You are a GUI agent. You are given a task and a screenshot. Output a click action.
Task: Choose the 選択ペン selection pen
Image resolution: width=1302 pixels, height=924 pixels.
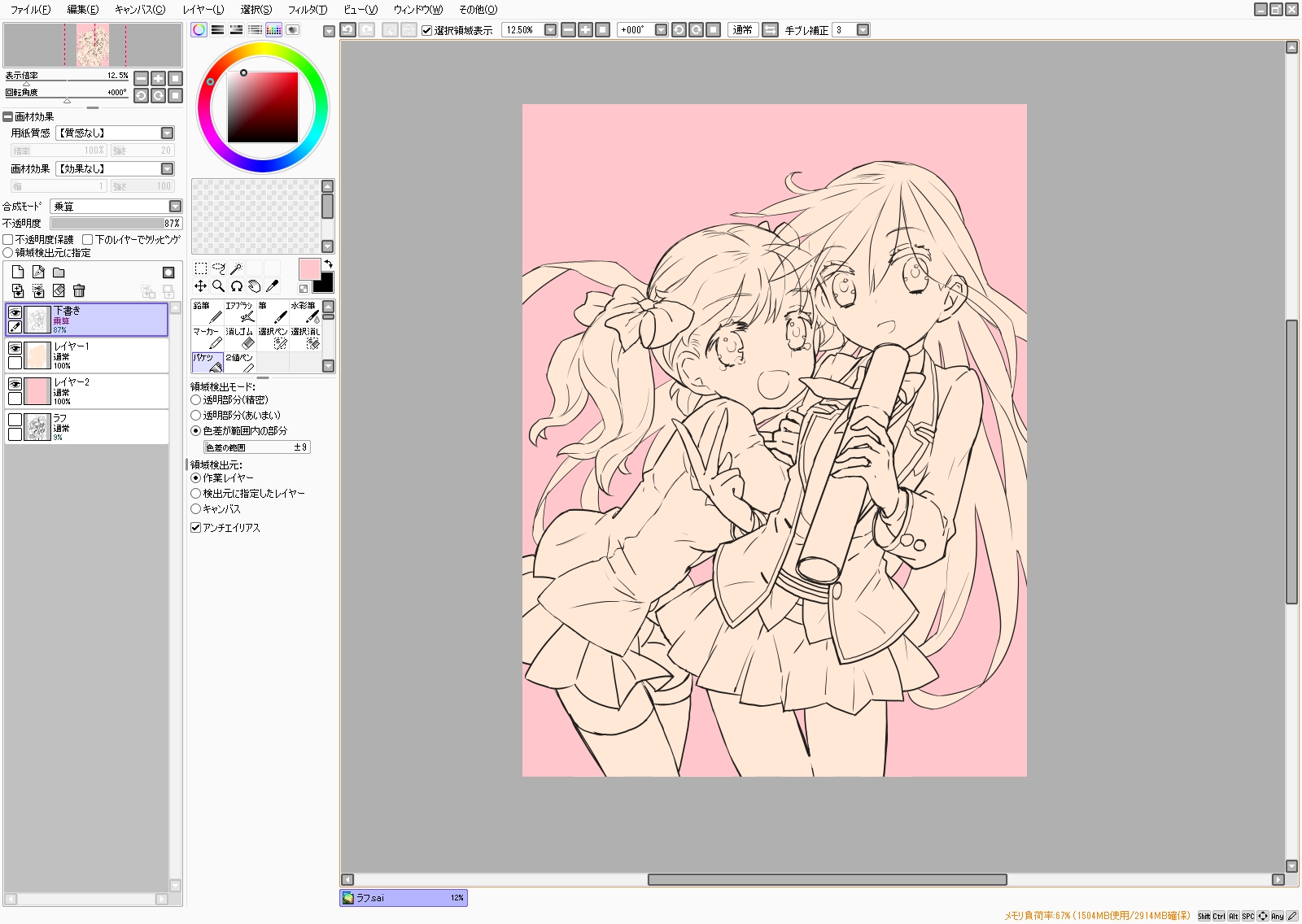(x=273, y=338)
